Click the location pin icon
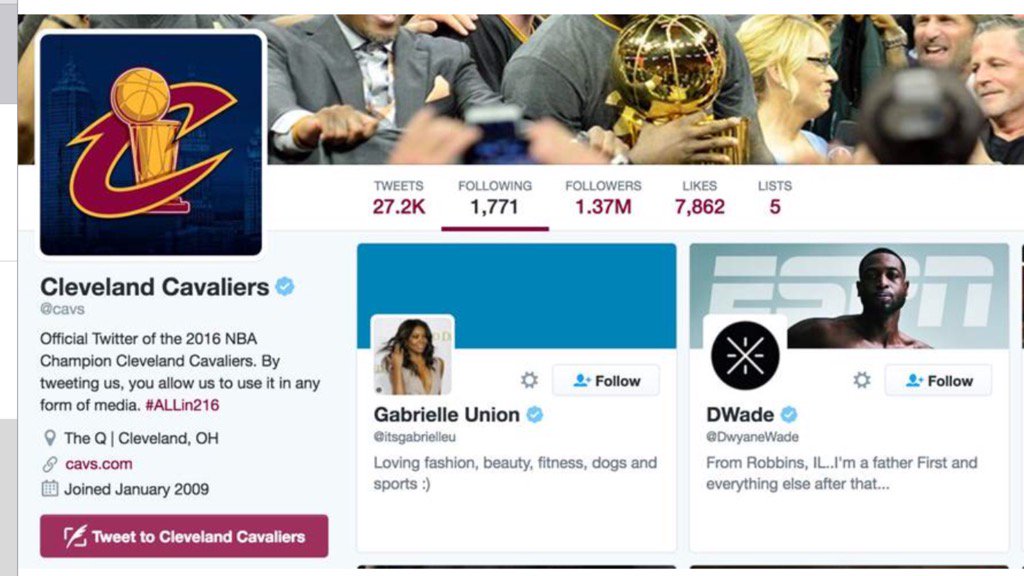Screen dimensions: 1024x576 (50, 438)
